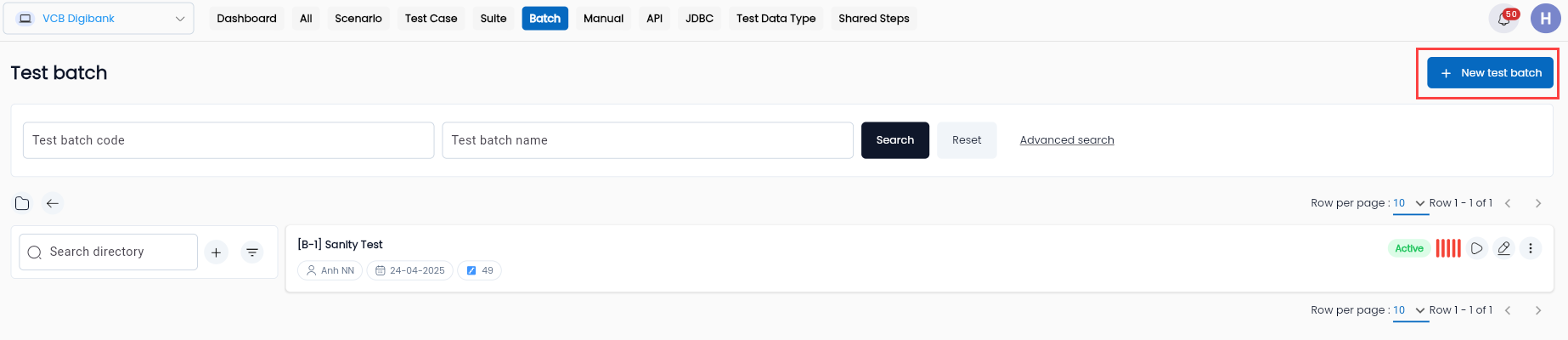Click the 24-04-2025 date tag
This screenshot has width=1568, height=340.
pyautogui.click(x=410, y=270)
